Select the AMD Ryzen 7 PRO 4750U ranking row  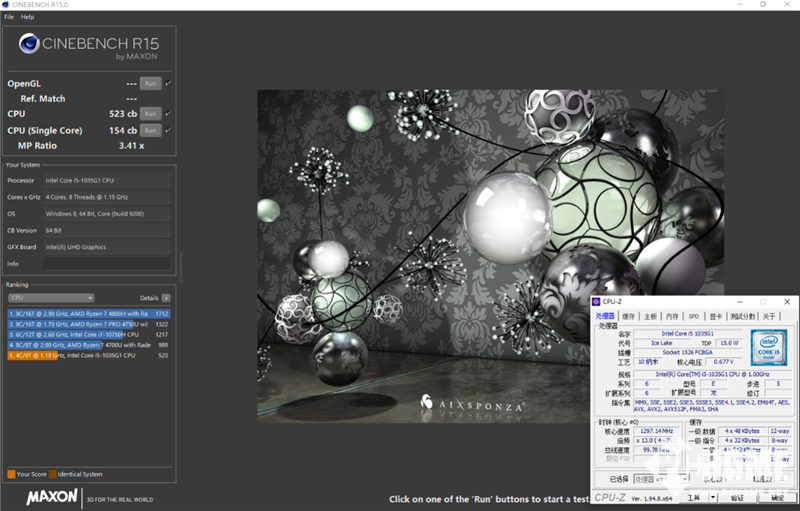(x=89, y=324)
